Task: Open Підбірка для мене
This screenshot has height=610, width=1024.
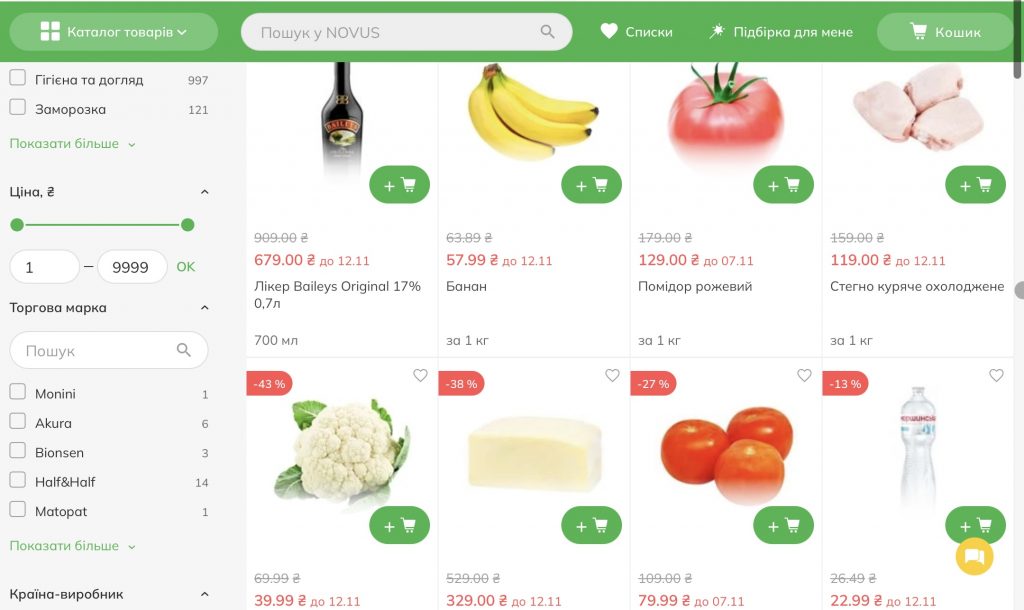Action: coord(781,31)
